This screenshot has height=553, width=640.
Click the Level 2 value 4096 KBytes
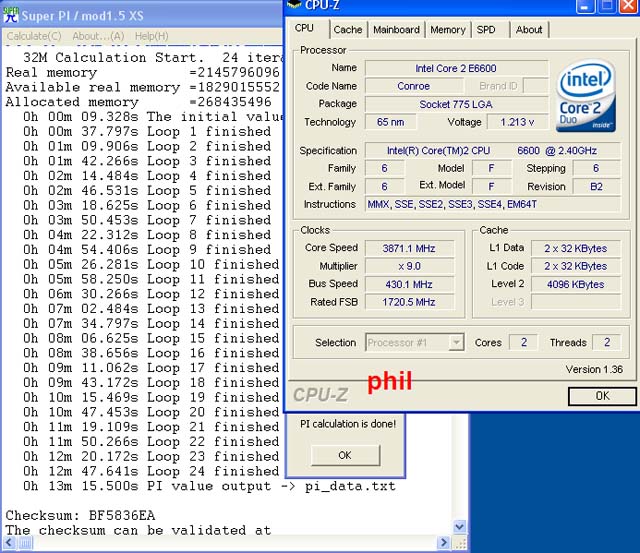point(576,284)
